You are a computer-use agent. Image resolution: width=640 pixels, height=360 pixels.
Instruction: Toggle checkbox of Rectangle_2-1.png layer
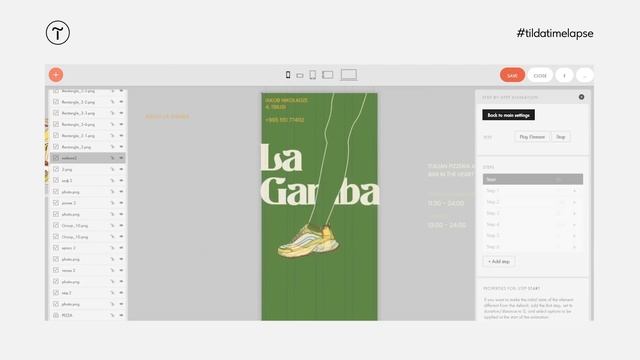[56, 136]
